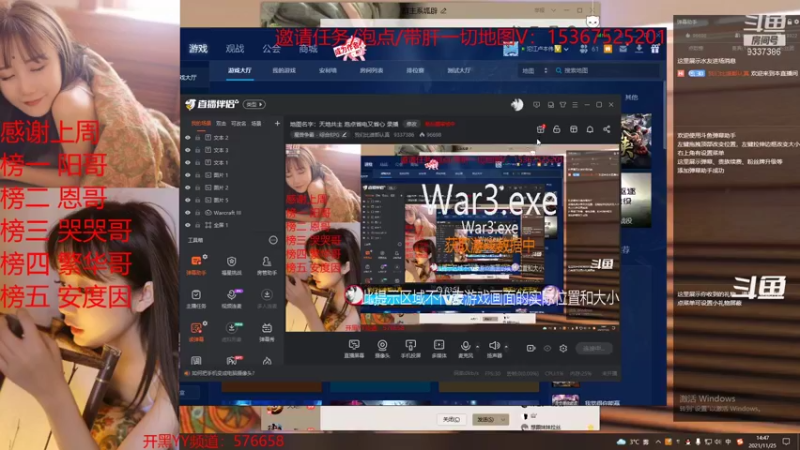800x450 pixels.
Task: Toggle the lock on the 文本 2 layer
Action: point(197,138)
